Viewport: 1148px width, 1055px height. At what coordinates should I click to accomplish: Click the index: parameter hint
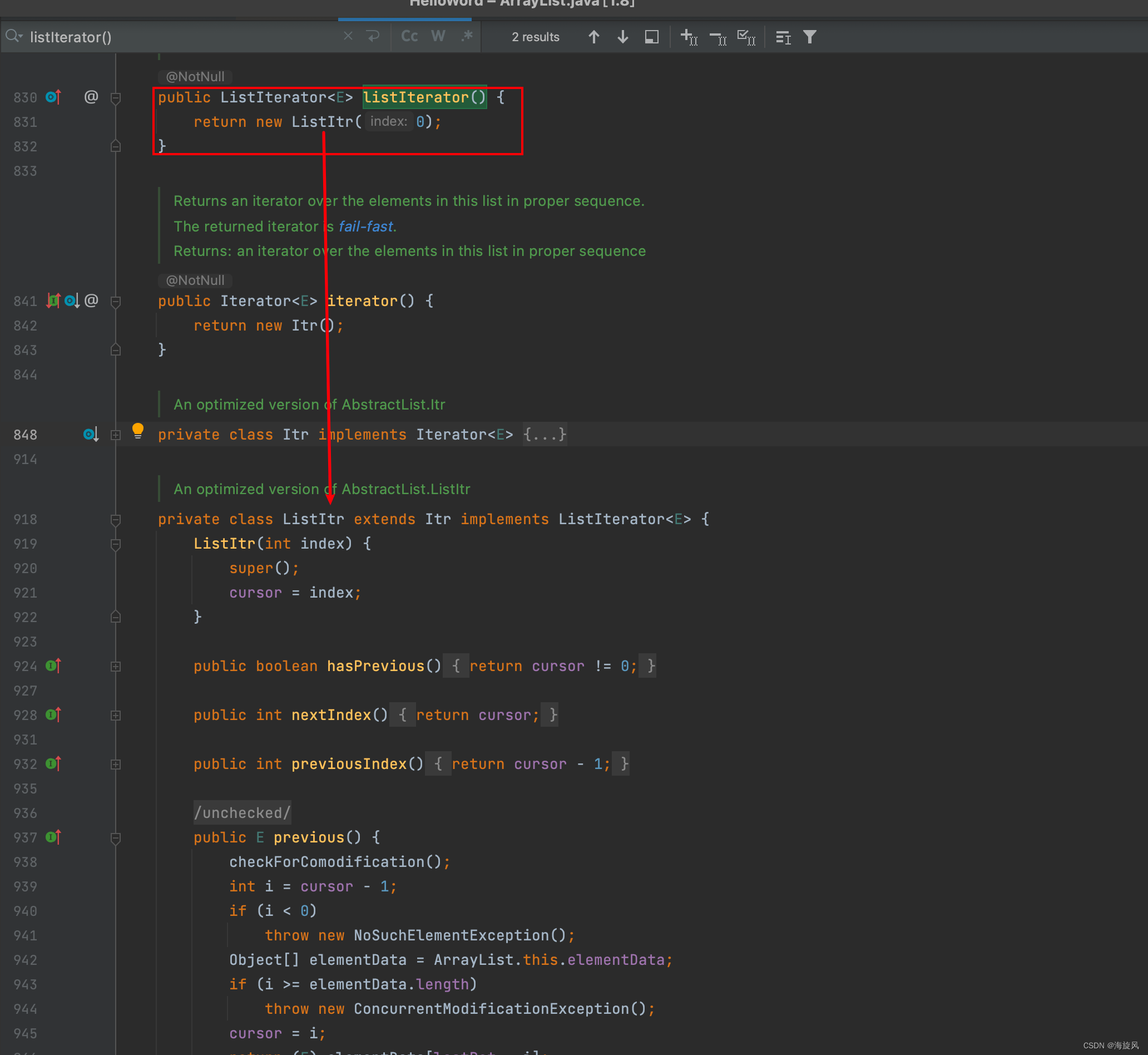click(x=389, y=122)
